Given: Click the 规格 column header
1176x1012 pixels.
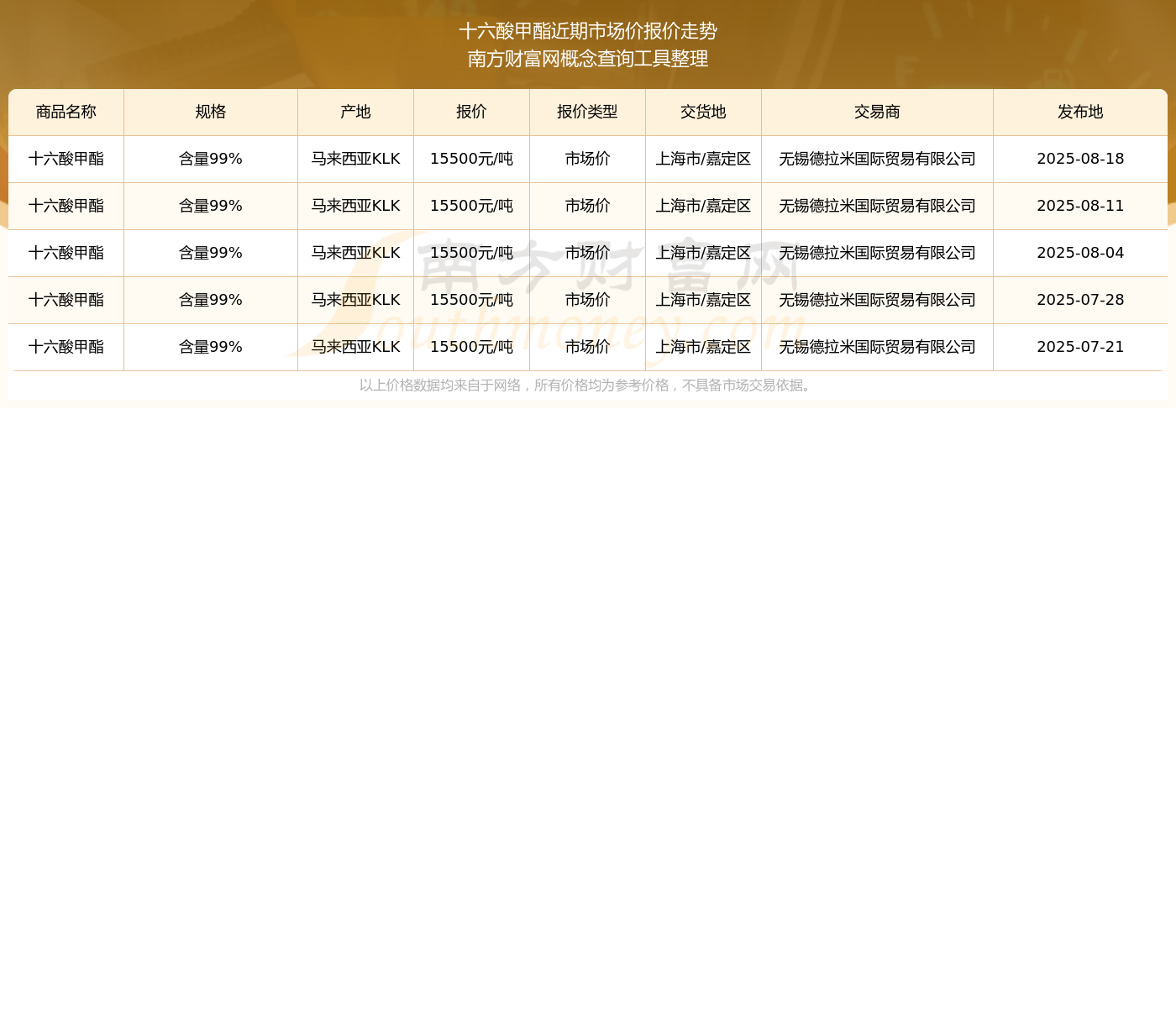Looking at the screenshot, I should (211, 112).
